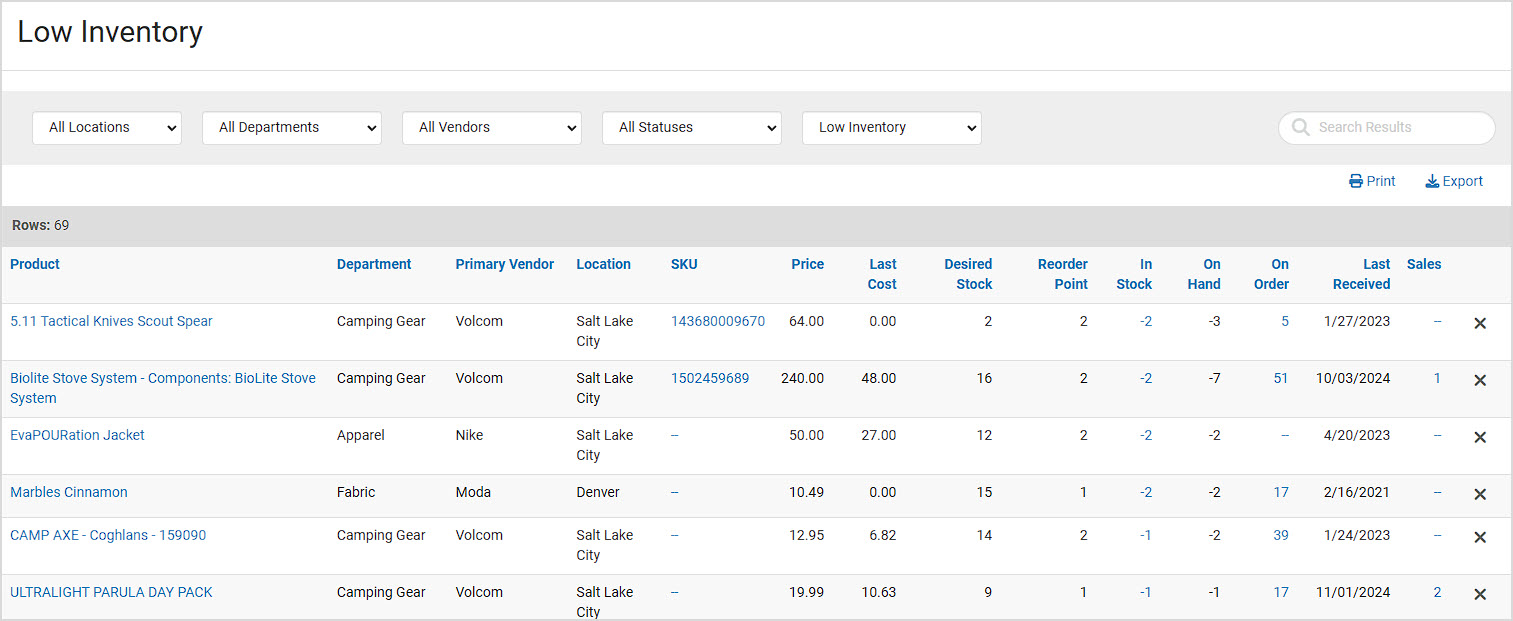Open the All Locations dropdown
Viewport: 1513px width, 621px height.
click(x=107, y=128)
